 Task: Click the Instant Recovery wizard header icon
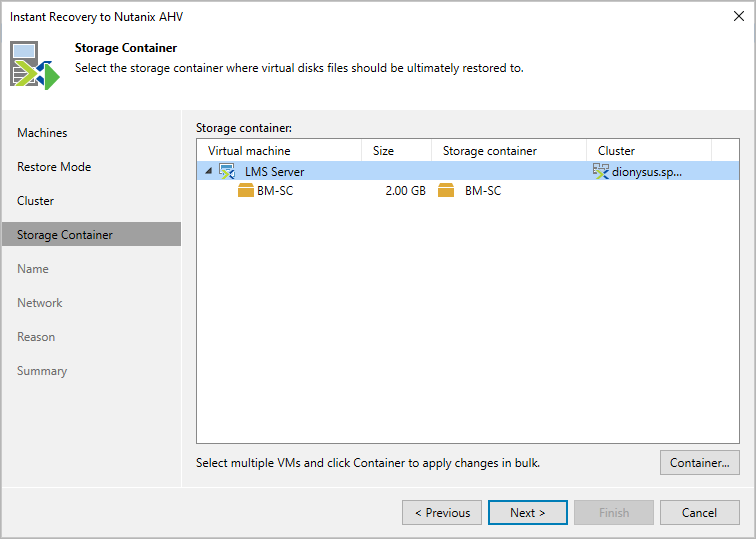[35, 65]
